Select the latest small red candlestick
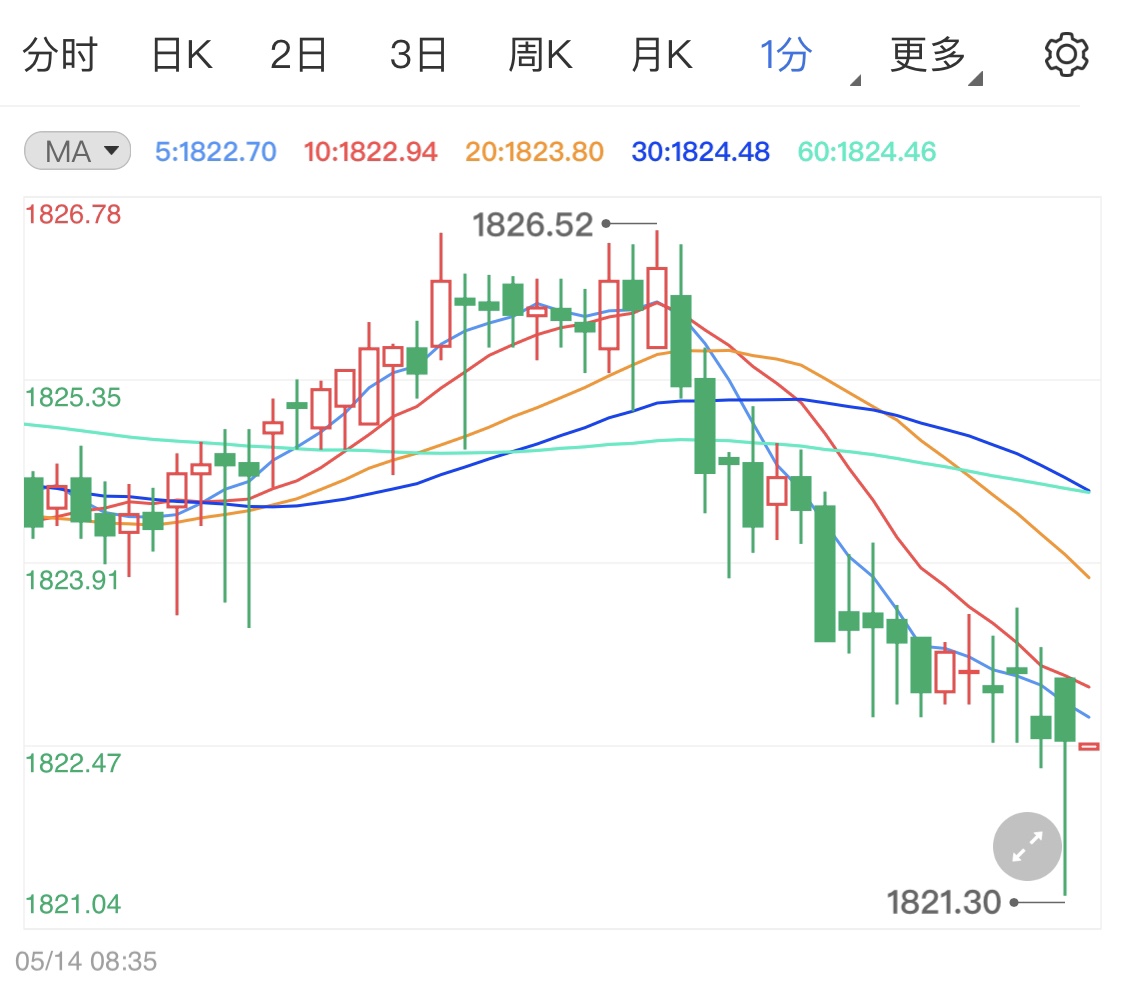1125x992 pixels. [x=1089, y=747]
